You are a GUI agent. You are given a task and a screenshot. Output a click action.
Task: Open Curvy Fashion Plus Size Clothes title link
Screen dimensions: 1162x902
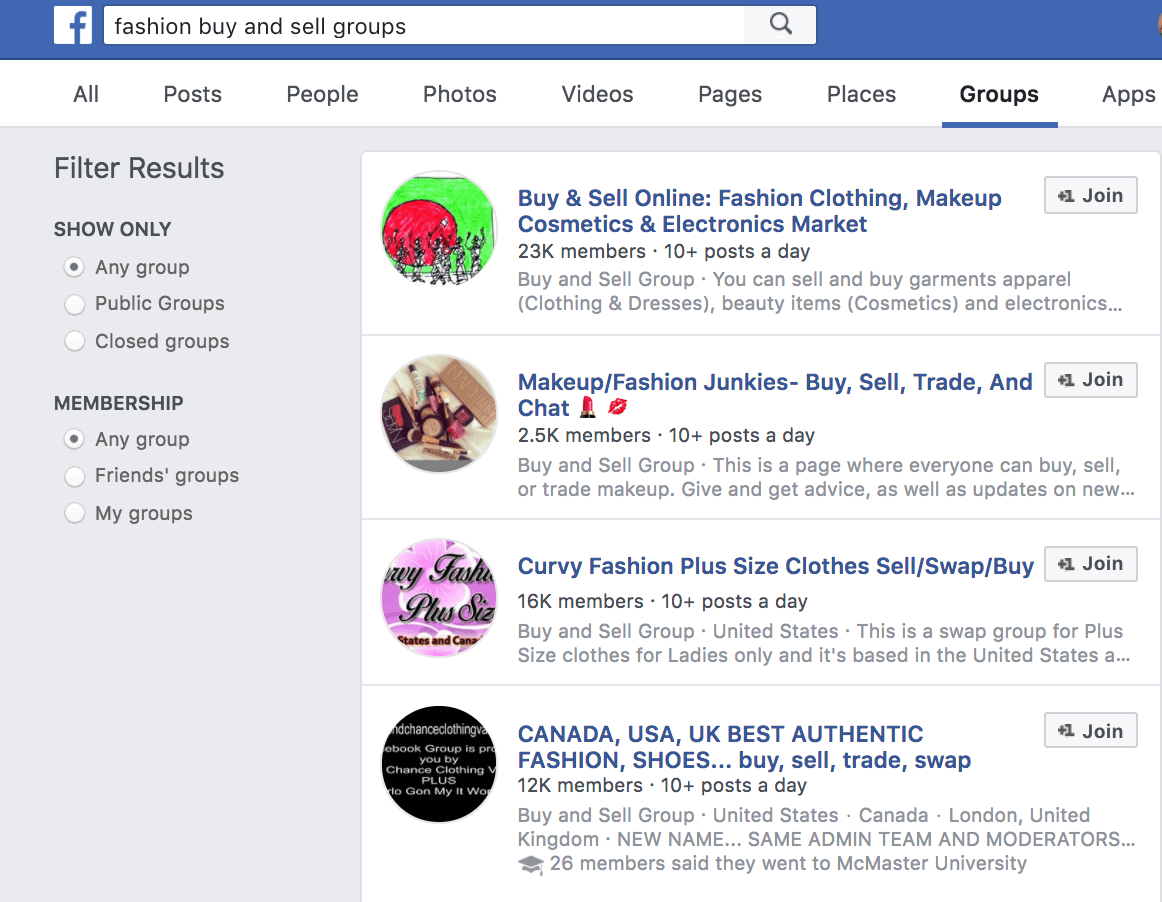tap(775, 567)
